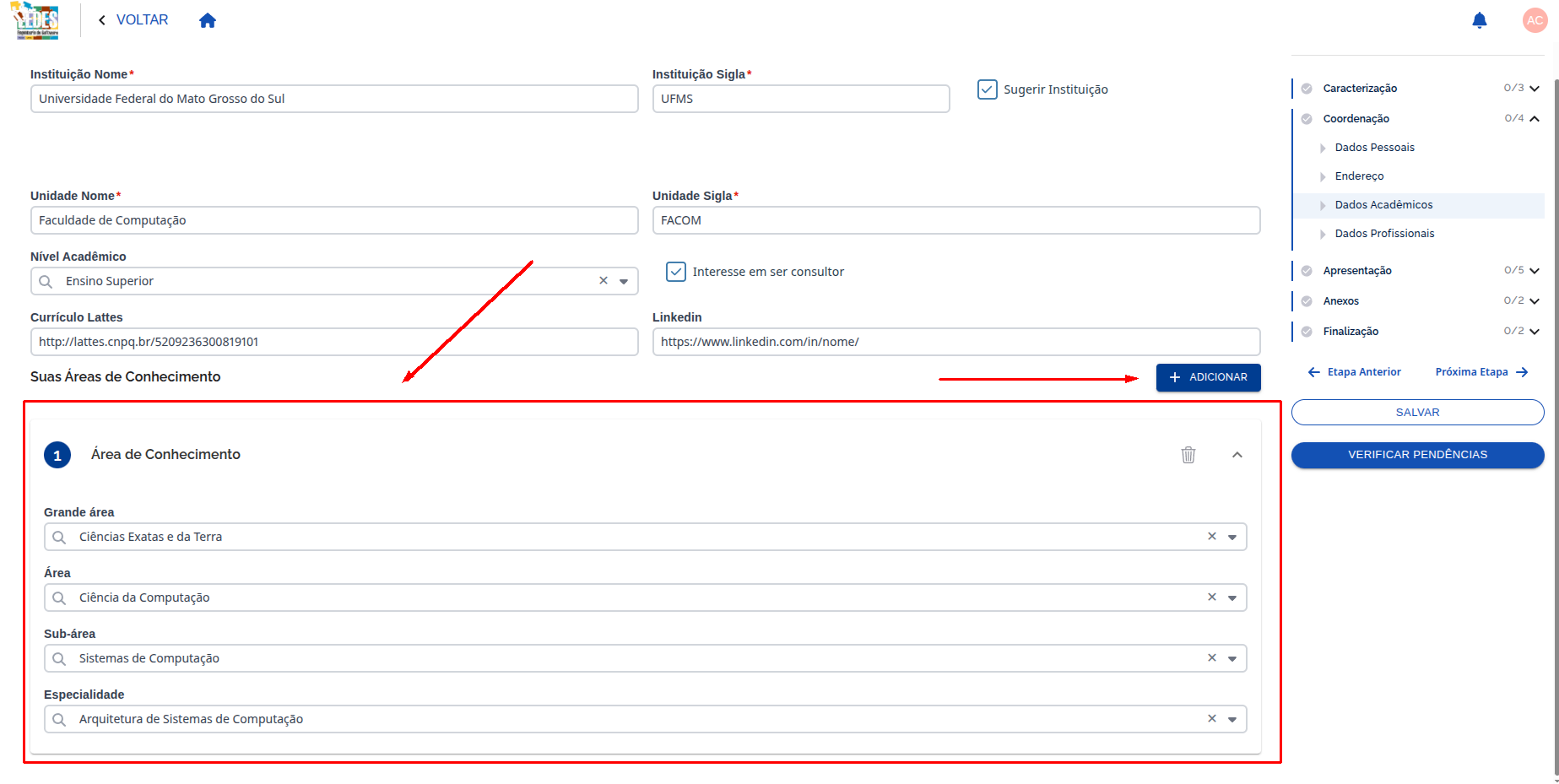The width and height of the screenshot is (1559, 784).
Task: Focus the Unidade Nome field
Action: tap(334, 220)
